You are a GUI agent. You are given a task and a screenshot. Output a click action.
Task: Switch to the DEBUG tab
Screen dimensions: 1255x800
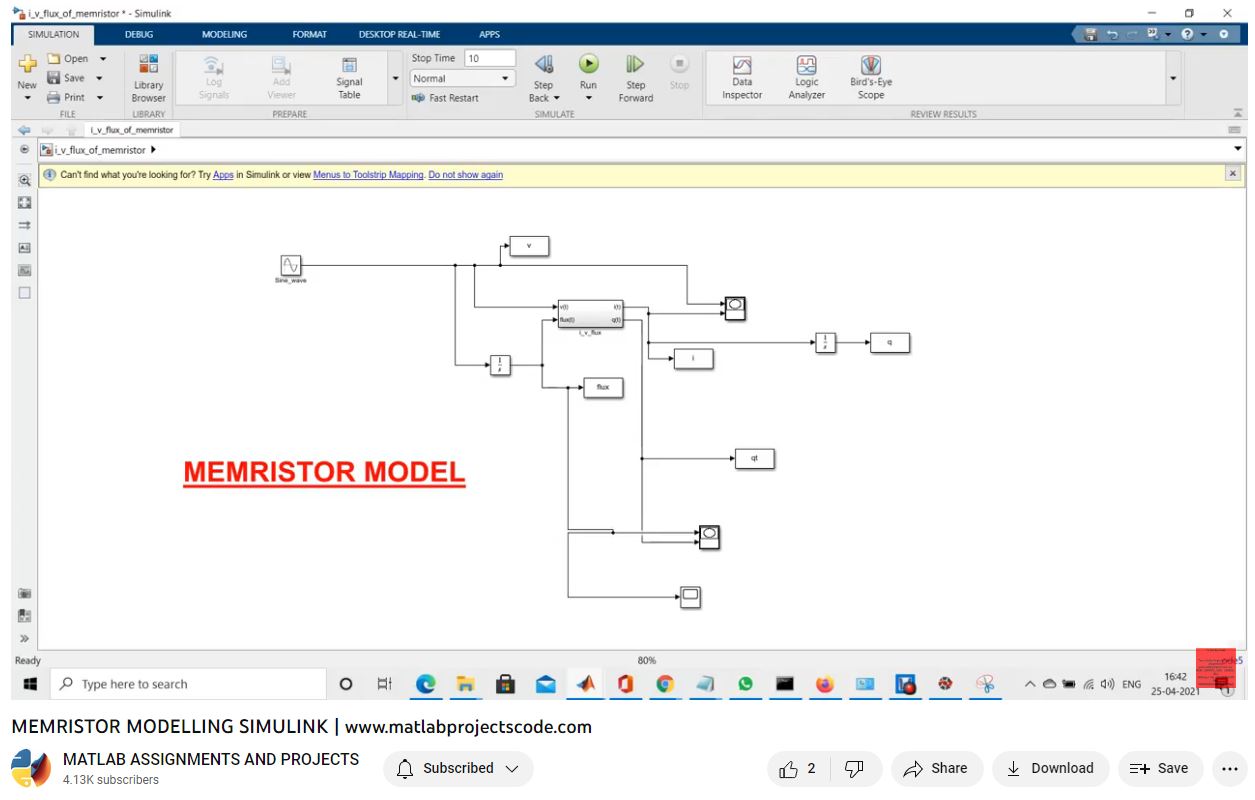(139, 34)
